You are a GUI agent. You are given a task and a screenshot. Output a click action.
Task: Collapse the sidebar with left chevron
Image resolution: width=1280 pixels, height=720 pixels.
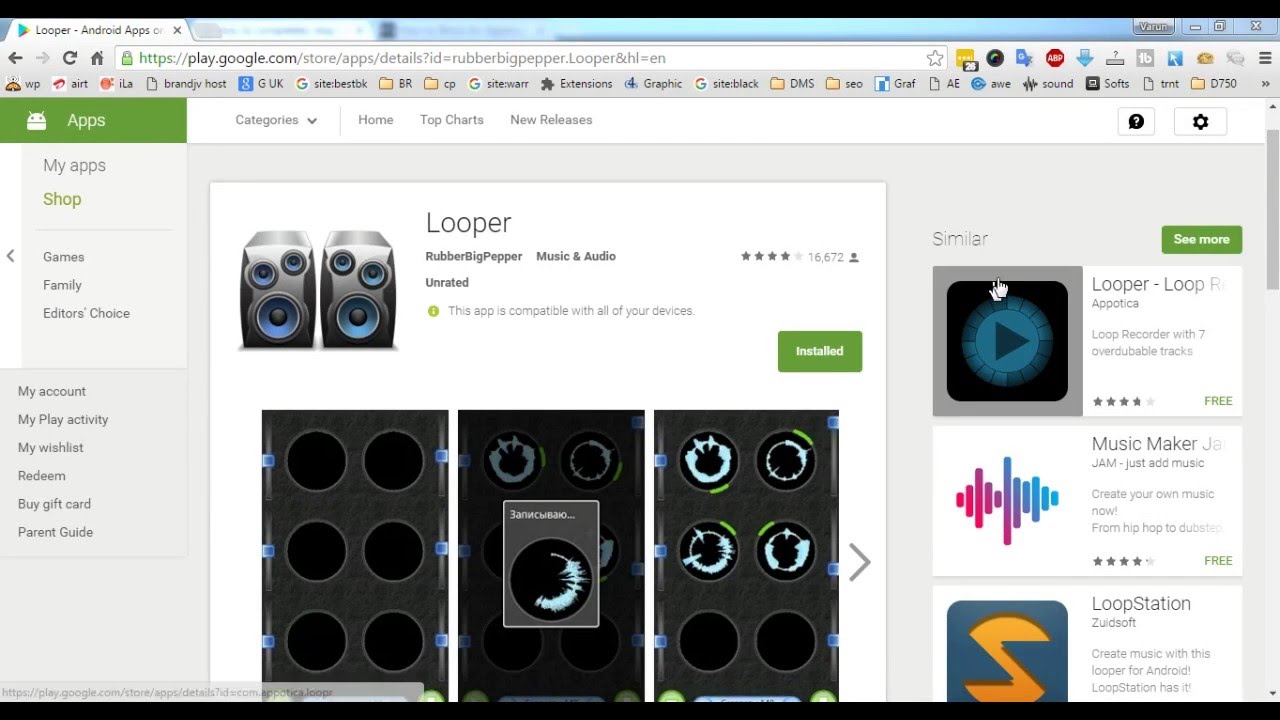click(x=10, y=256)
